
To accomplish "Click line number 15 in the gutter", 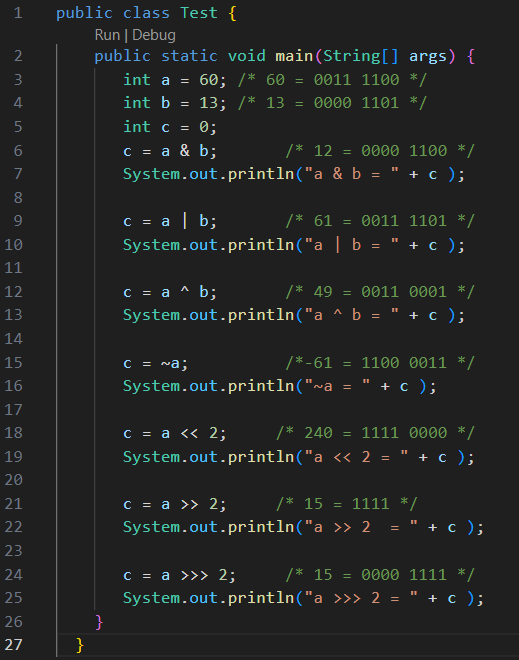I will (x=13, y=362).
